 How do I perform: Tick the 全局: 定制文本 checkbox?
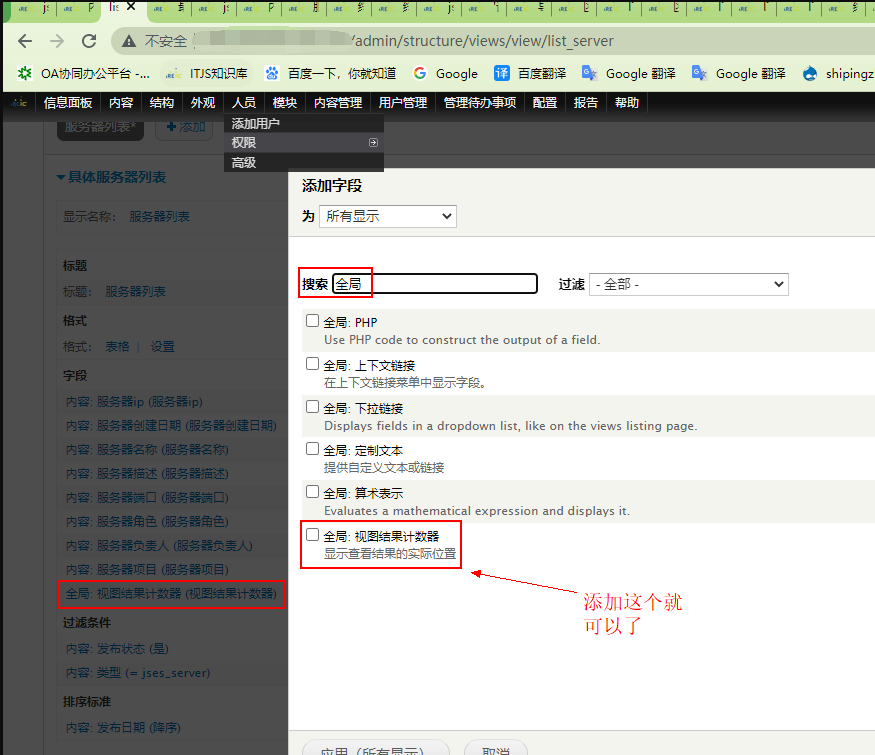click(x=312, y=449)
